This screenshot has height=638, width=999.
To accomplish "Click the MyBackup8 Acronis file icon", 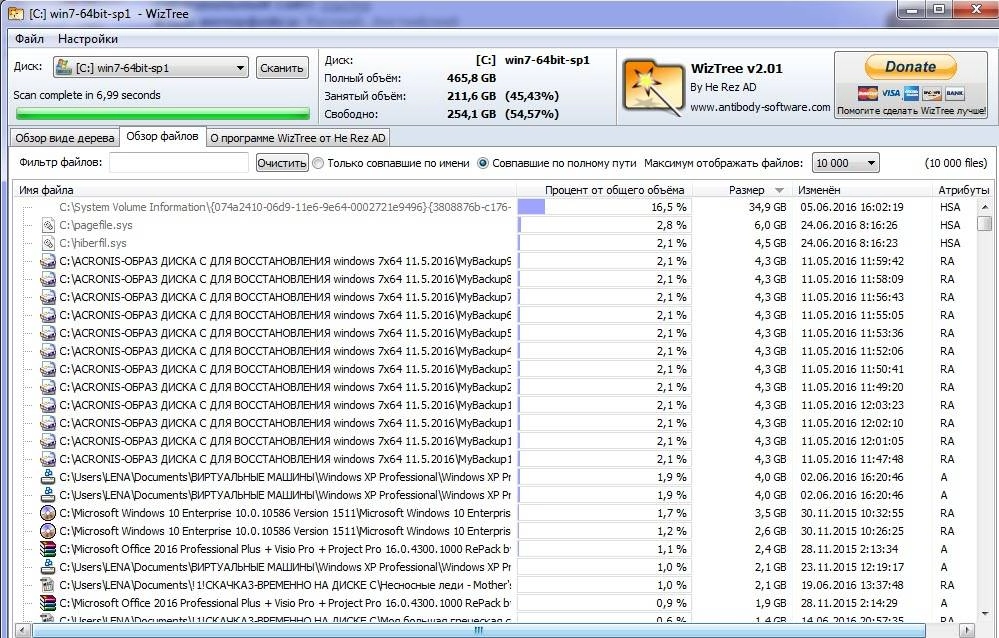I will click(48, 279).
